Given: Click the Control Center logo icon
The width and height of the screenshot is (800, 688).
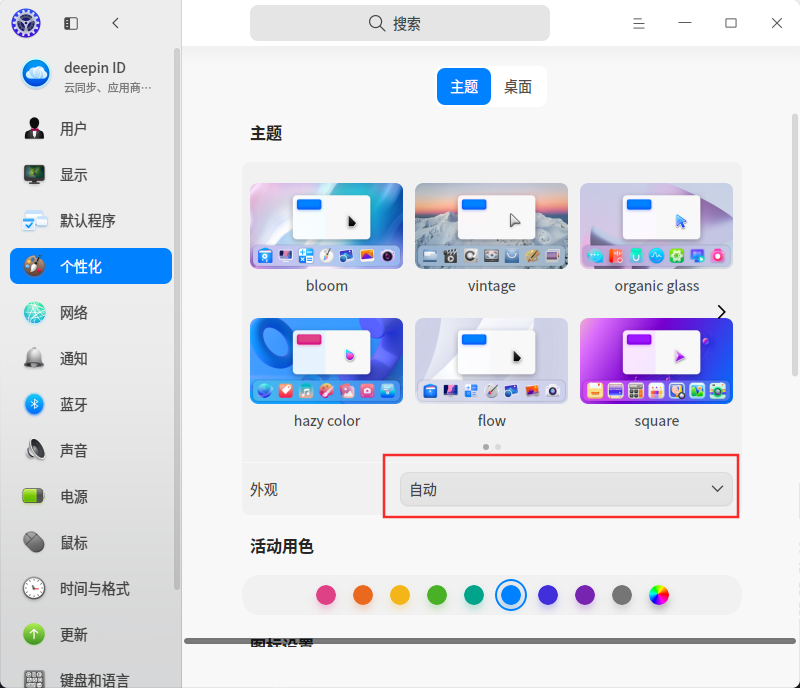Looking at the screenshot, I should [26, 23].
